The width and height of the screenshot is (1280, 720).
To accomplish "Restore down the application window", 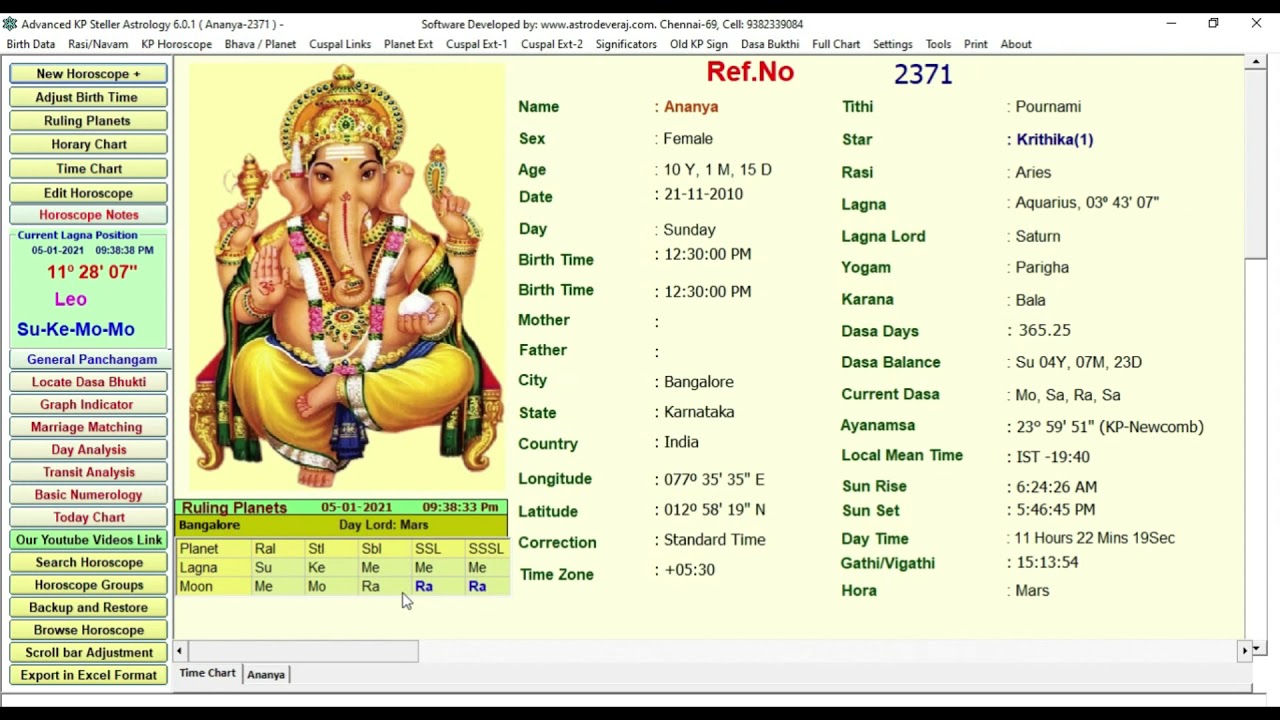I will 1213,23.
